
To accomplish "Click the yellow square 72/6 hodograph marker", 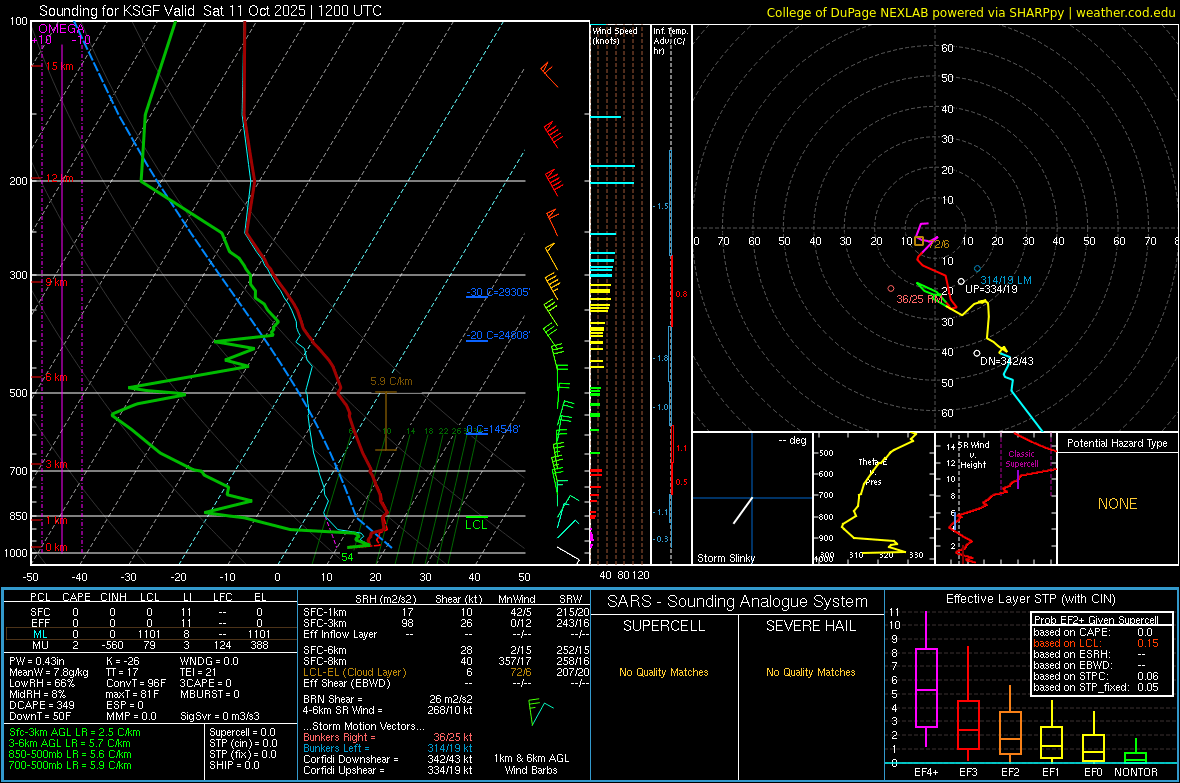I will (919, 241).
